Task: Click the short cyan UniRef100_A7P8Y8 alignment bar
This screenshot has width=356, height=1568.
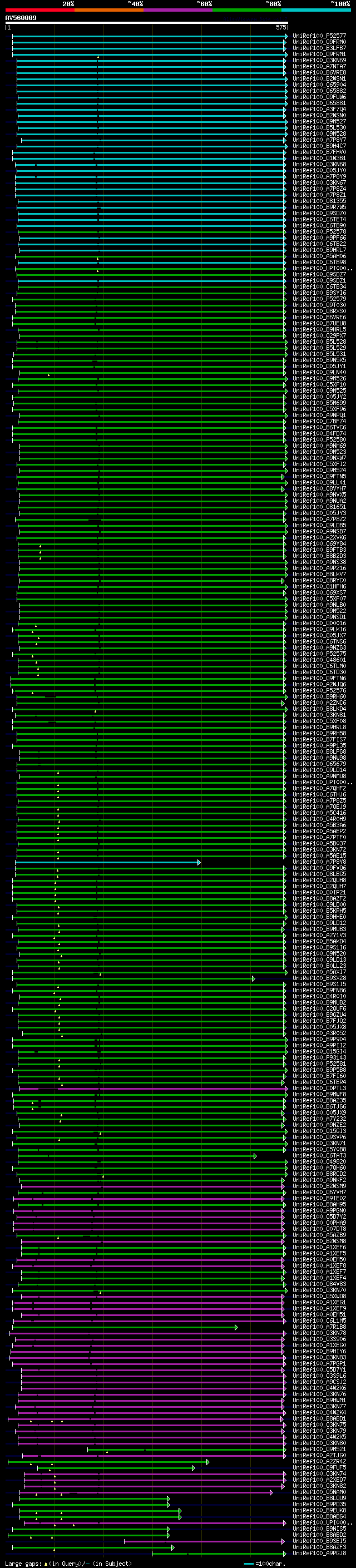Action: click(107, 863)
